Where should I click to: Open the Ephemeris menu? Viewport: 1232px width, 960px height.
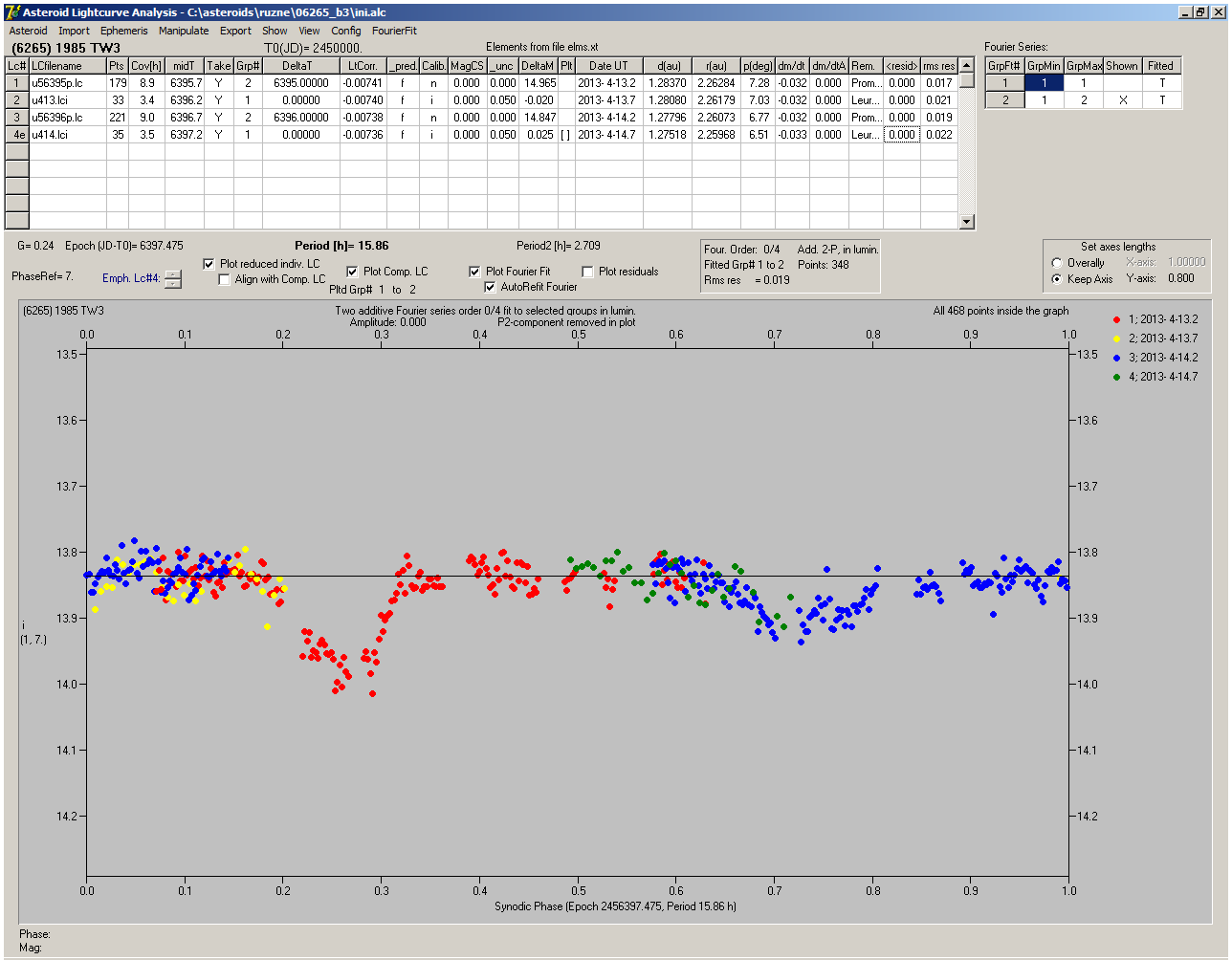[123, 31]
